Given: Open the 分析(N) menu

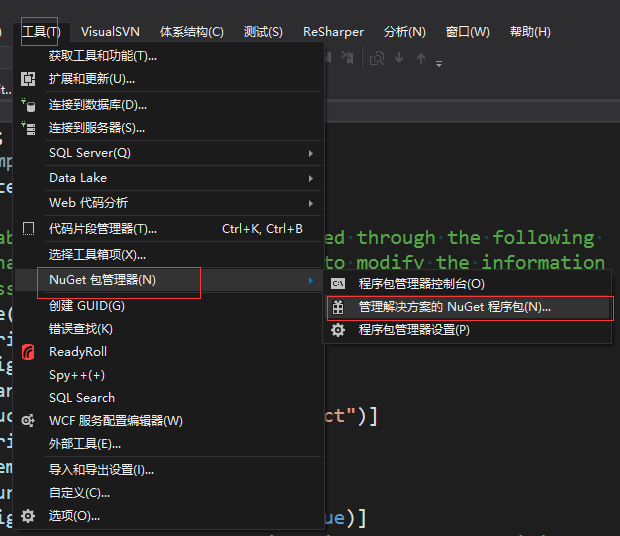Looking at the screenshot, I should click(x=405, y=32).
